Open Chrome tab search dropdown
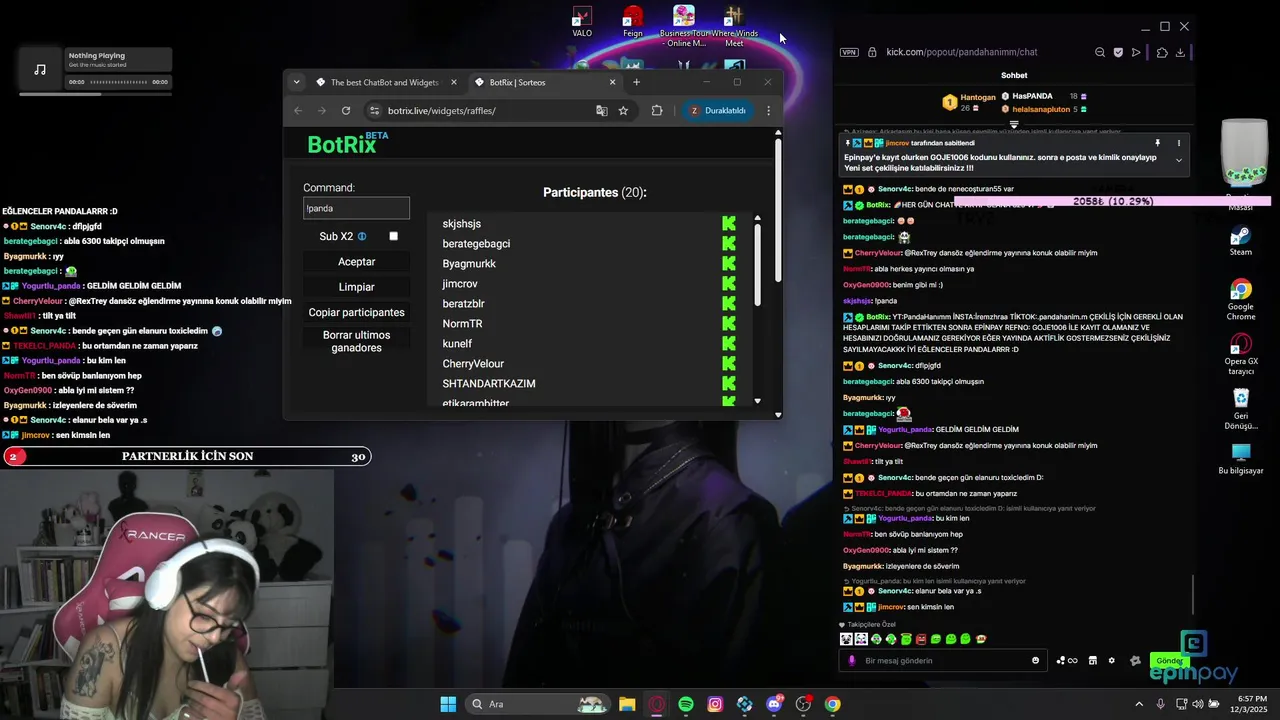The width and height of the screenshot is (1280, 720). pos(296,82)
